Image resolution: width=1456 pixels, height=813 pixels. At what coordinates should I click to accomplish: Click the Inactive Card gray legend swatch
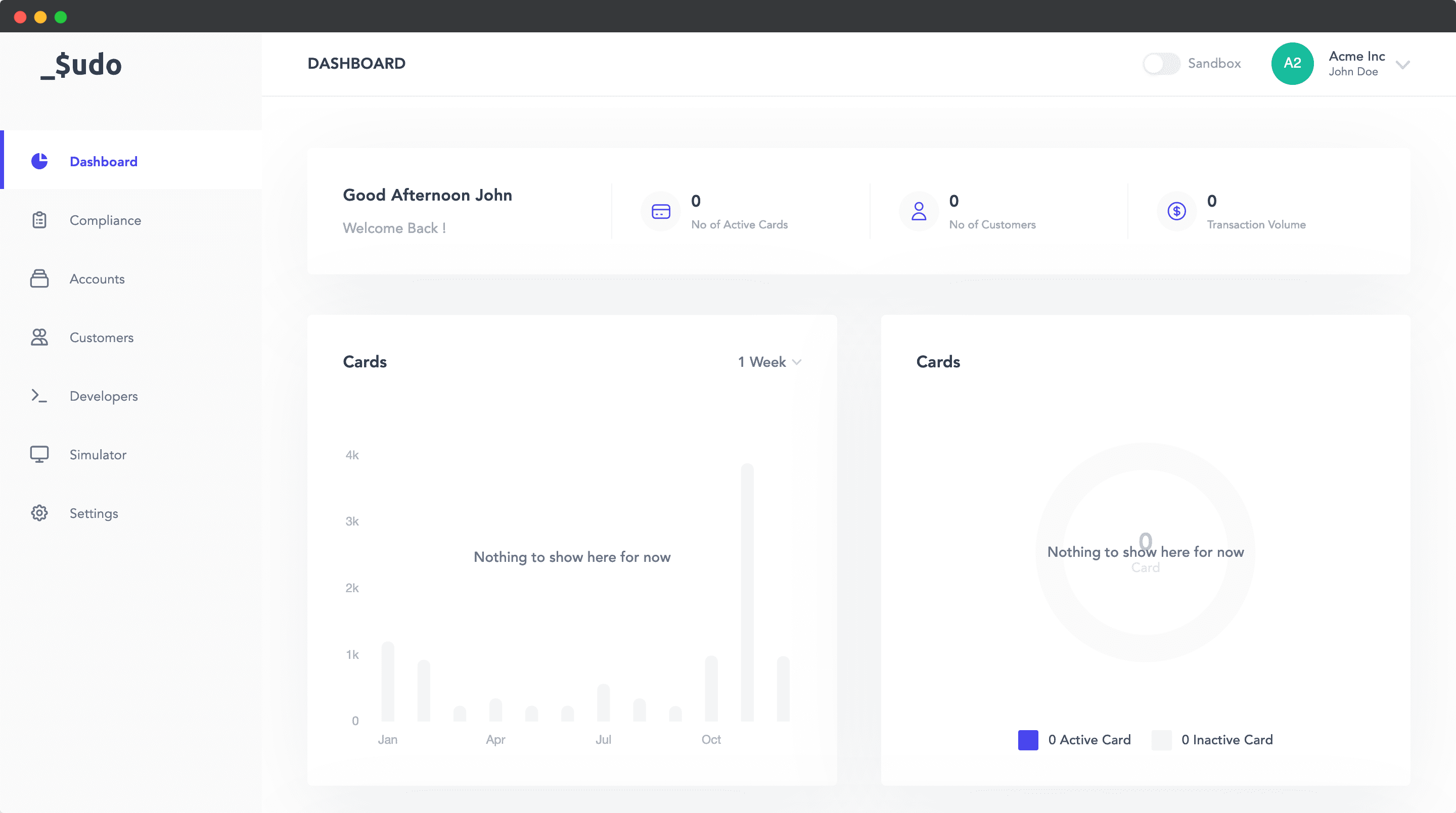(x=1161, y=740)
